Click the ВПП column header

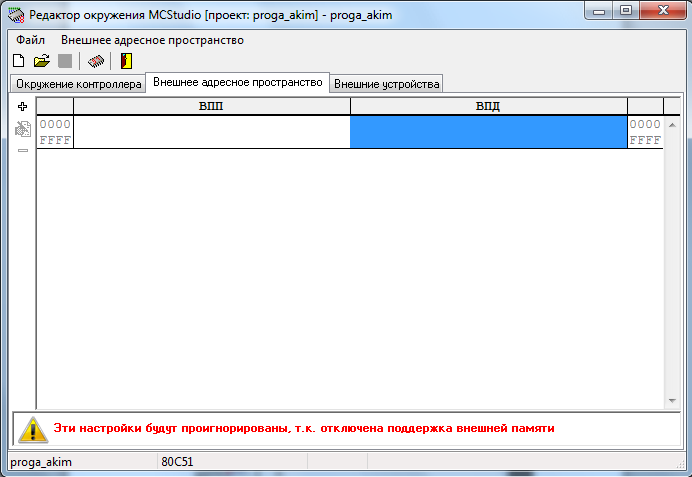[211, 106]
